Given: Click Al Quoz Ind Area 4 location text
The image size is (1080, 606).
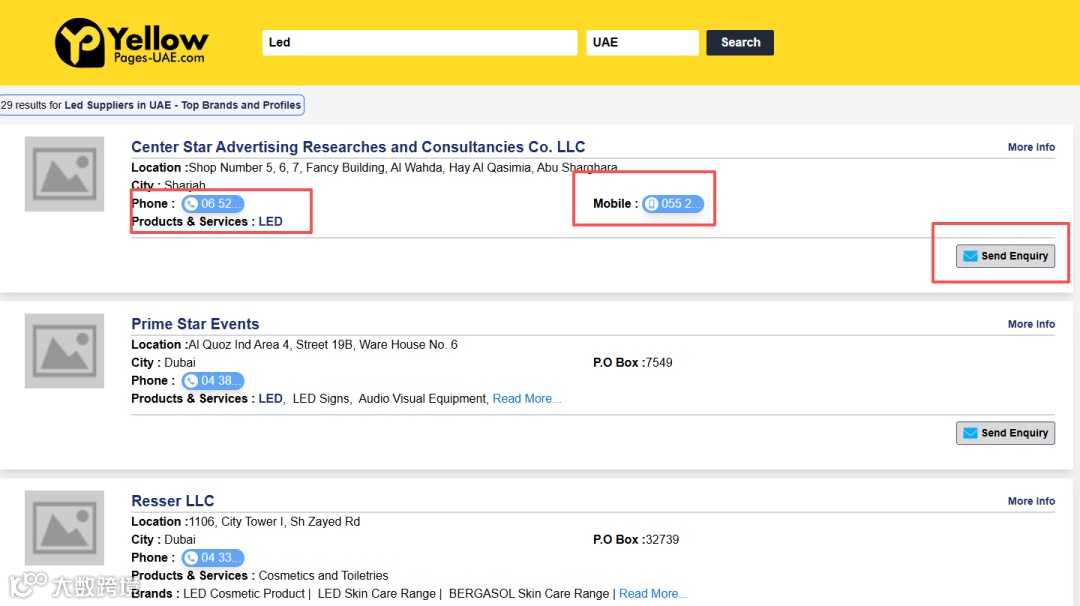Looking at the screenshot, I should pos(322,344).
